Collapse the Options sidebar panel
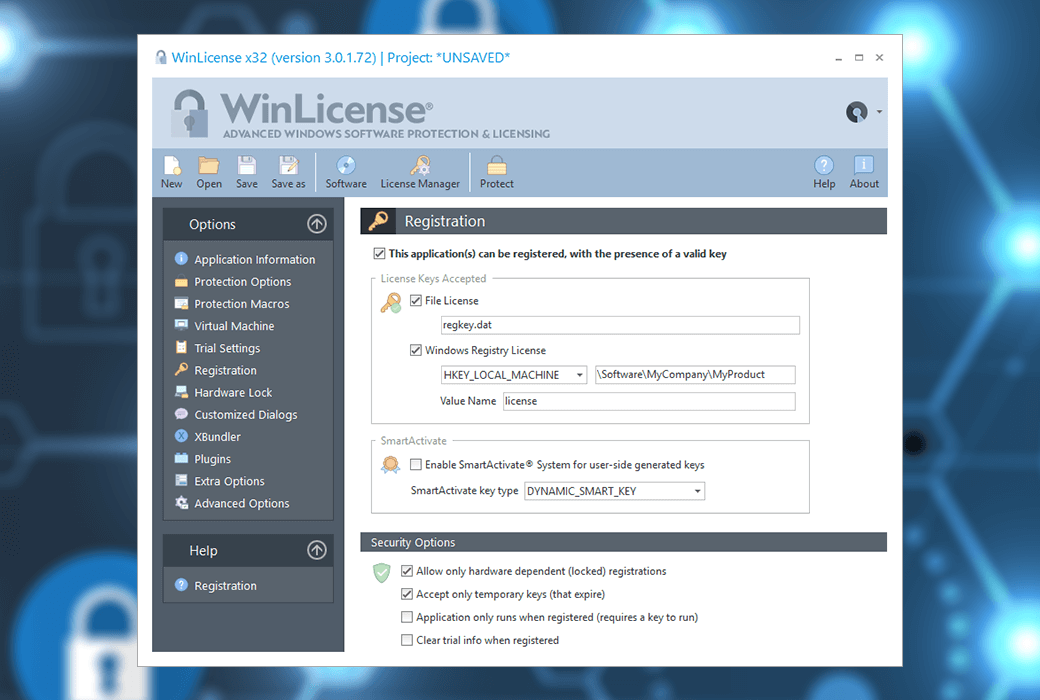The height and width of the screenshot is (700, 1040). click(x=317, y=223)
